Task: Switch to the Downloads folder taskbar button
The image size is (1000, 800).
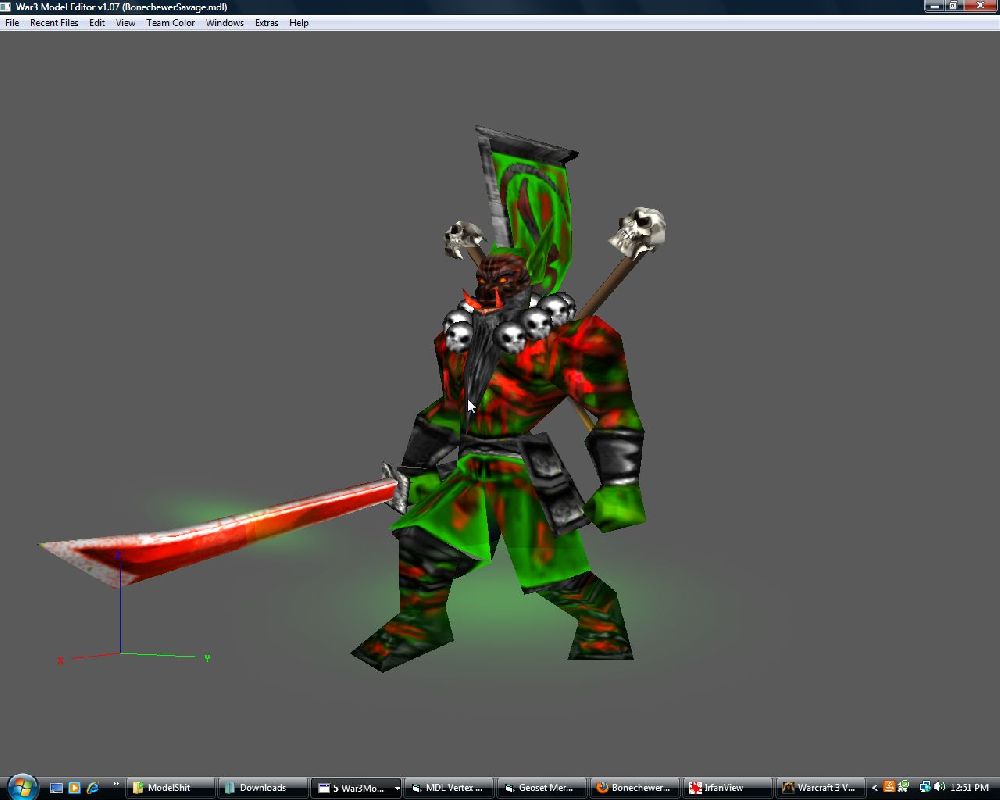Action: [262, 788]
